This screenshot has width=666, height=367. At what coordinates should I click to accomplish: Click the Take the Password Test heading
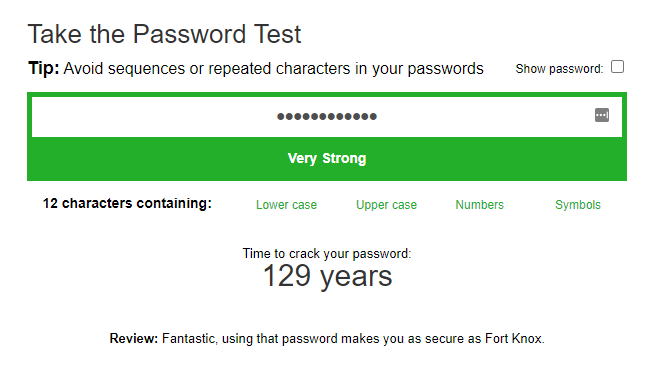pos(164,34)
